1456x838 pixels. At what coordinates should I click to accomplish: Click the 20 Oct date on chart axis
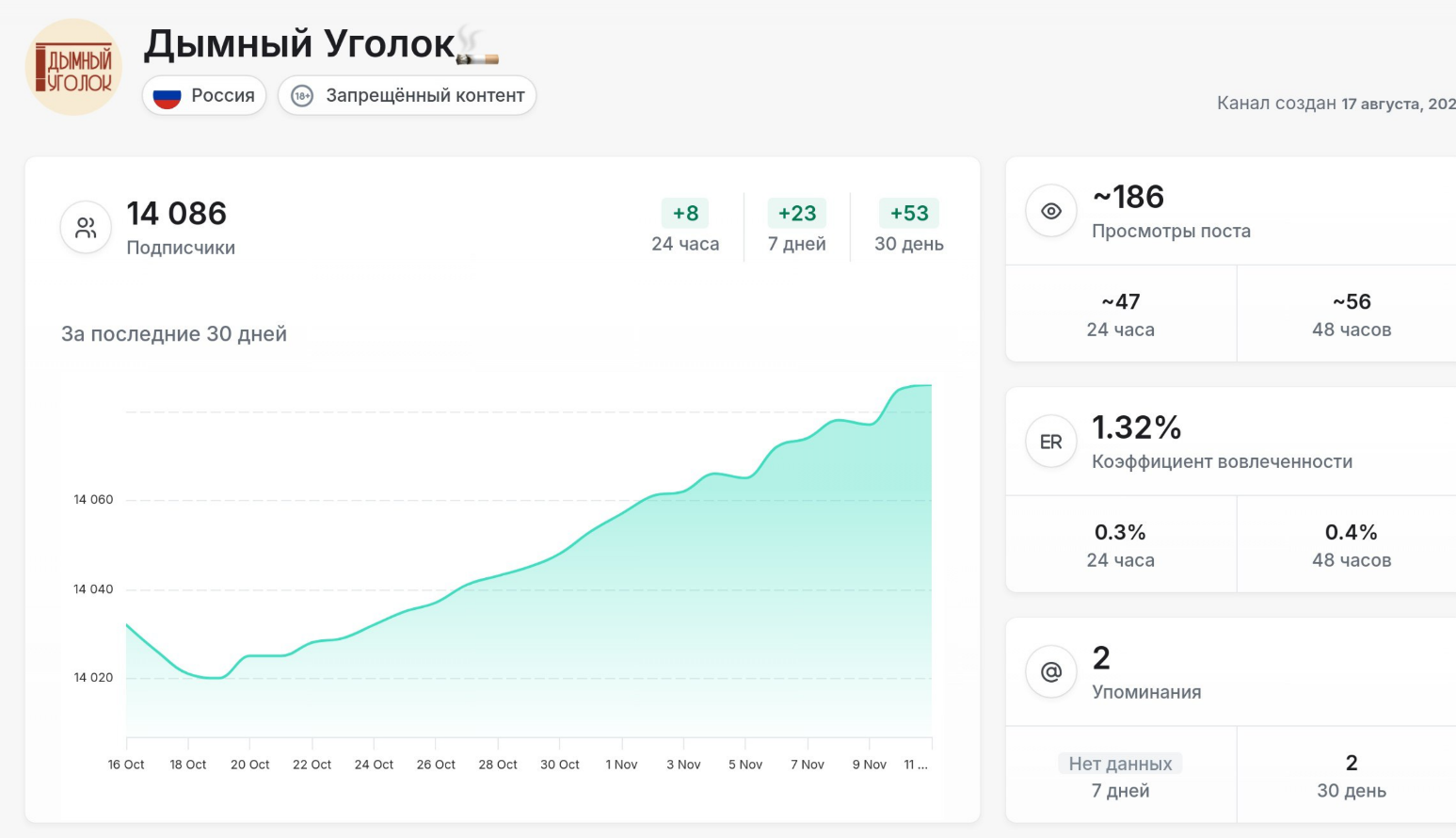250,765
